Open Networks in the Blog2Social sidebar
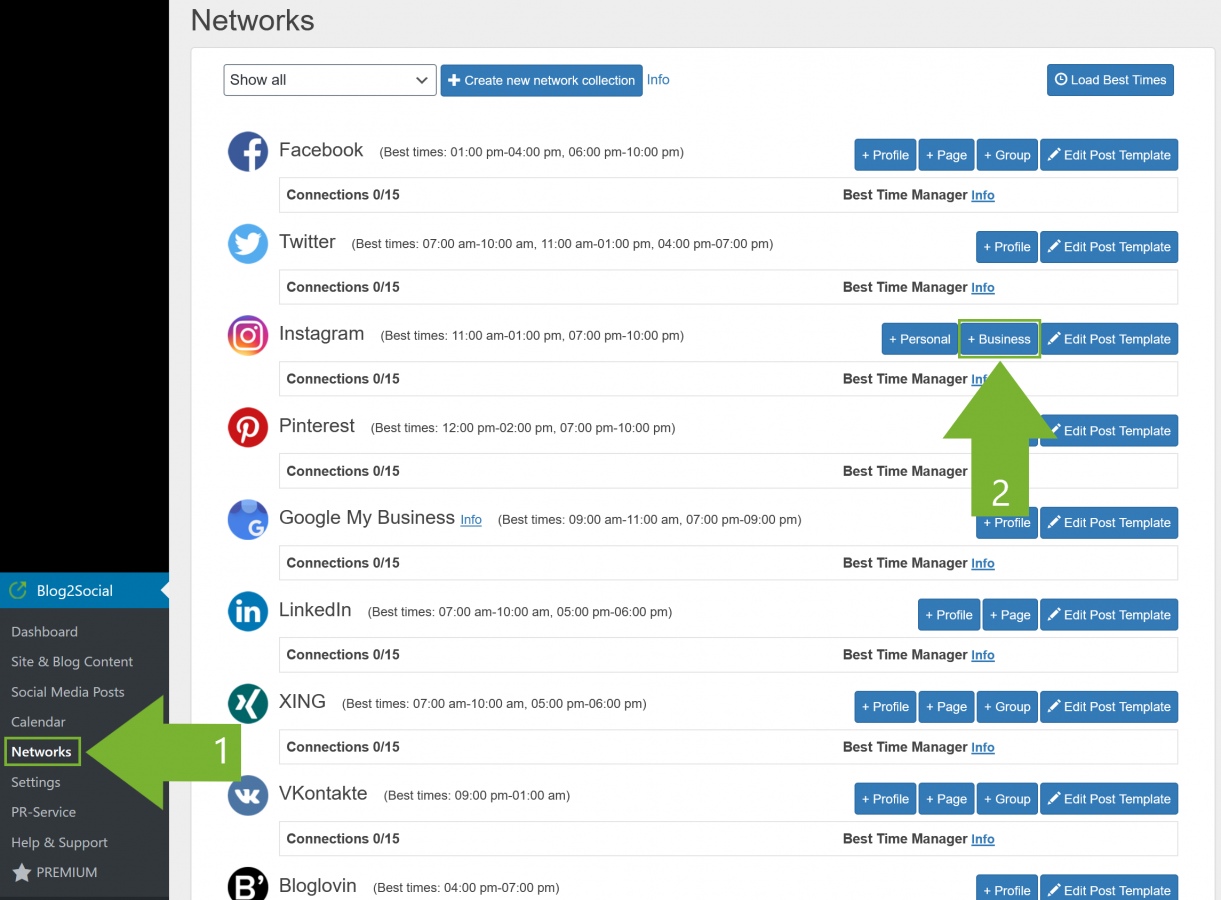The height and width of the screenshot is (900, 1221). point(42,752)
